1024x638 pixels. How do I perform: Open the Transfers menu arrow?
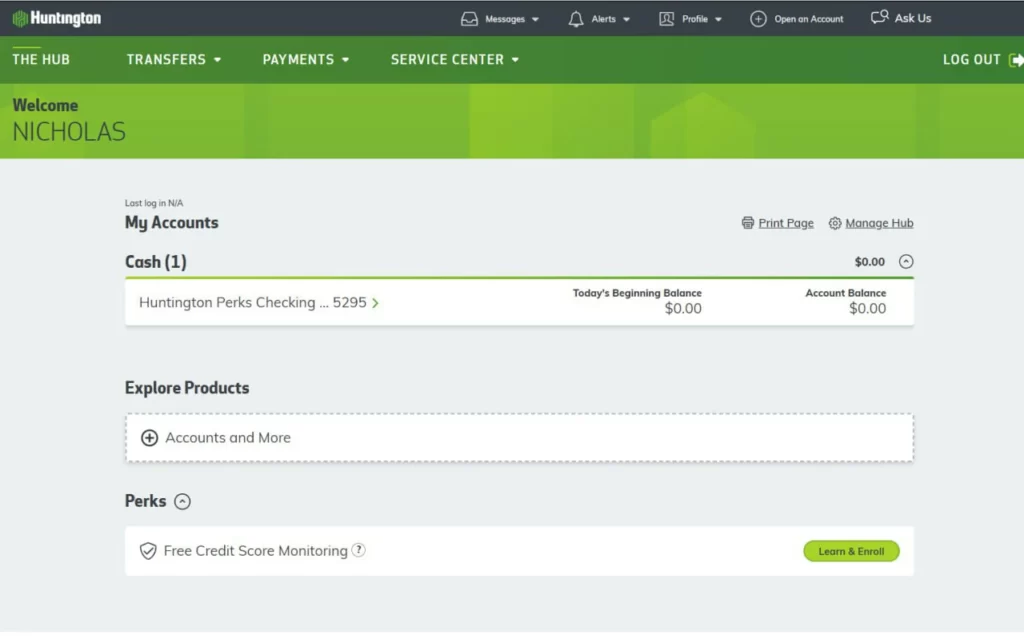[x=217, y=60]
